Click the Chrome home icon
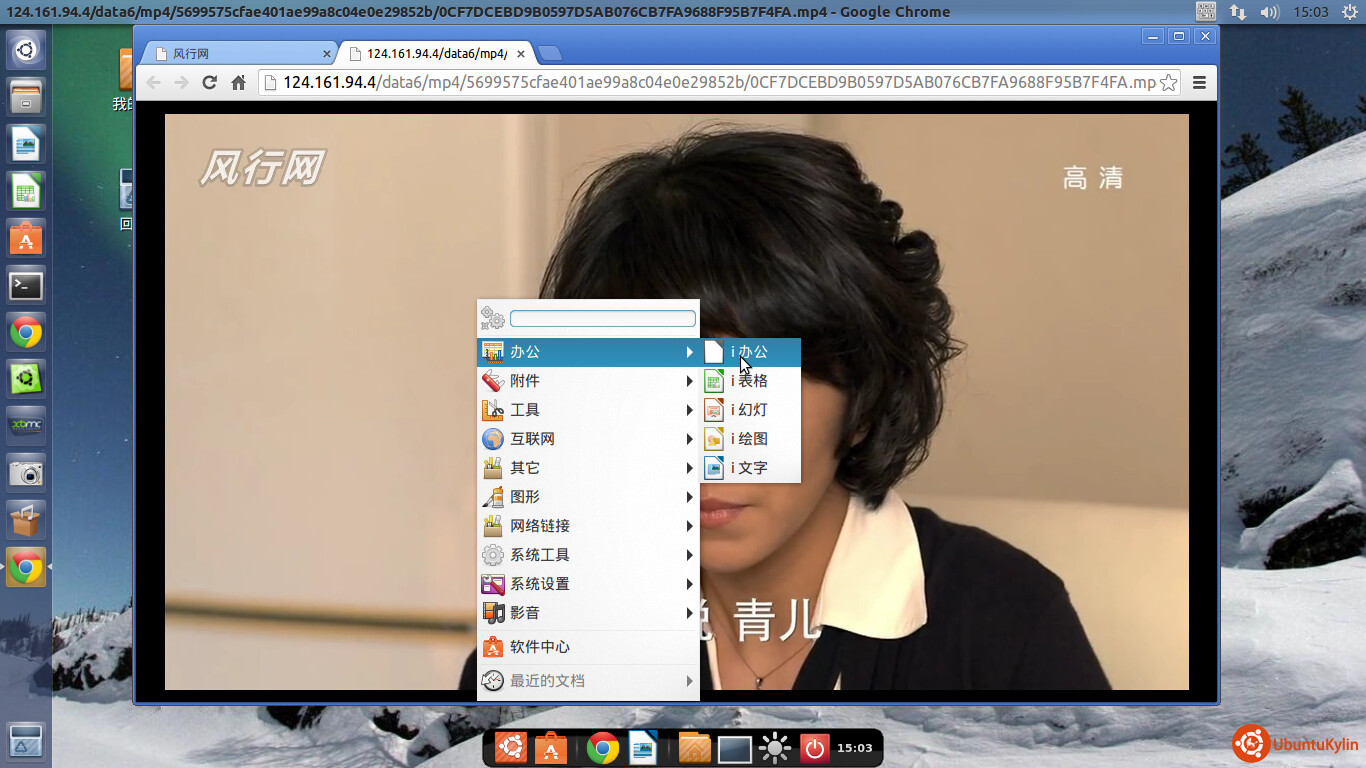This screenshot has width=1366, height=768. point(238,83)
